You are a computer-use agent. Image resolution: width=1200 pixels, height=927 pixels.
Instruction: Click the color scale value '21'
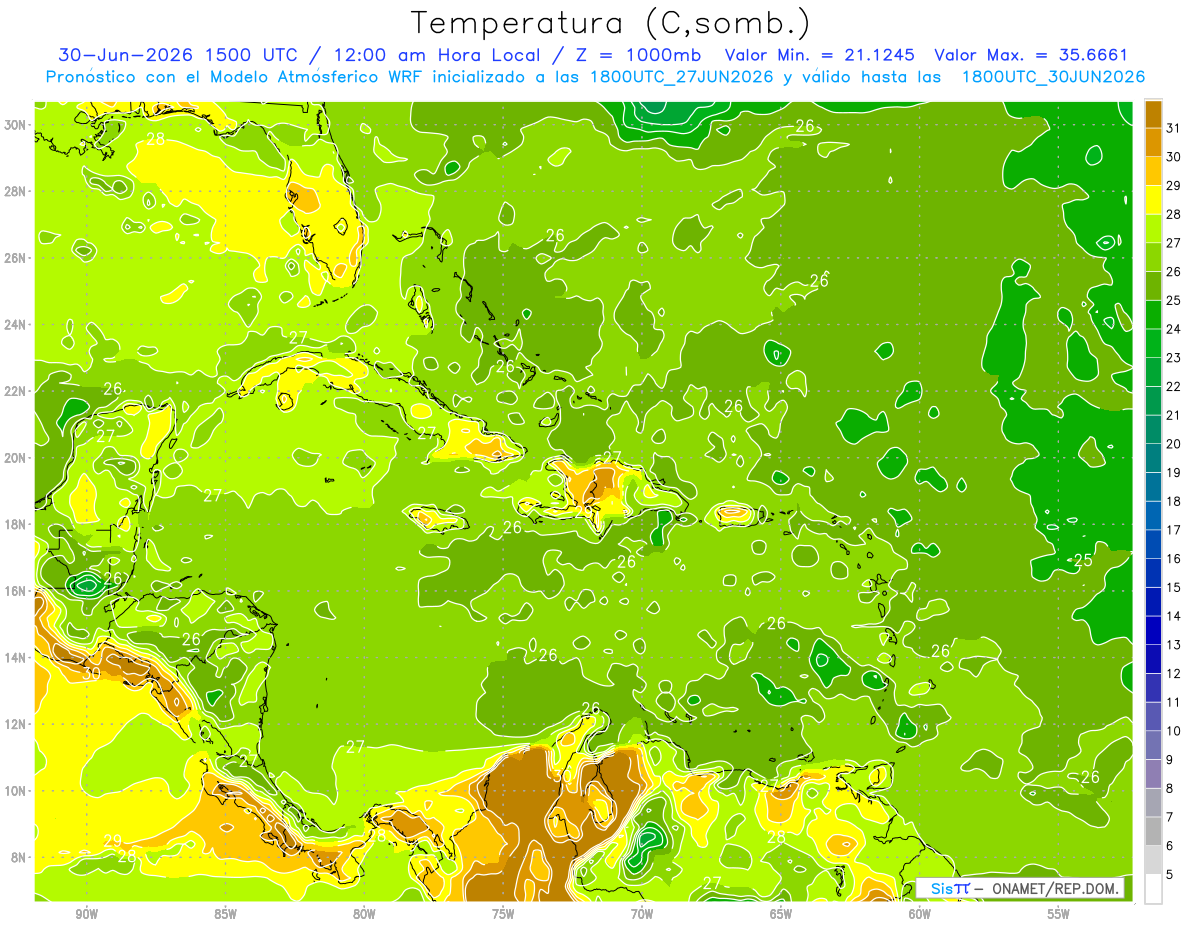(1174, 415)
